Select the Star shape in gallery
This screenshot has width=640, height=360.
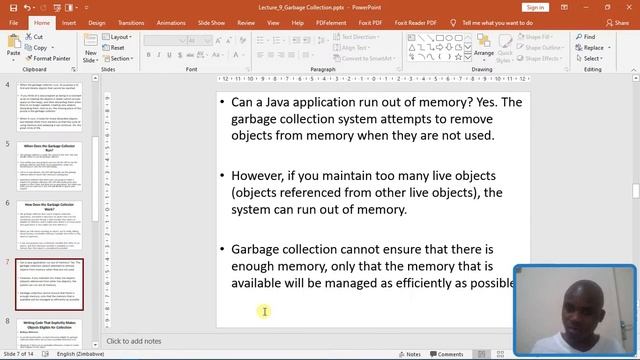[458, 57]
